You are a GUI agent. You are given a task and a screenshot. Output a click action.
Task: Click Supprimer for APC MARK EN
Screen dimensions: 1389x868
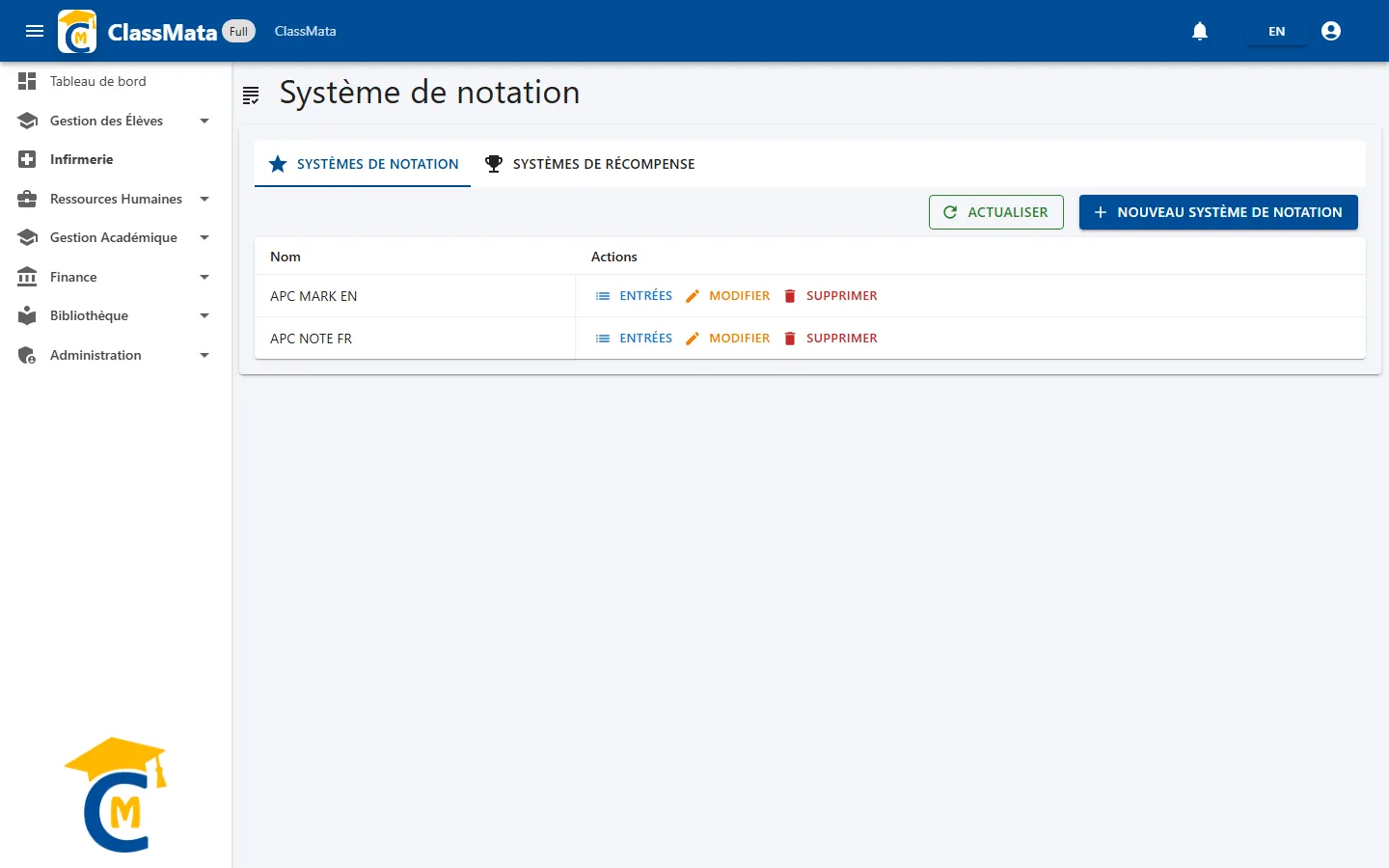[831, 296]
